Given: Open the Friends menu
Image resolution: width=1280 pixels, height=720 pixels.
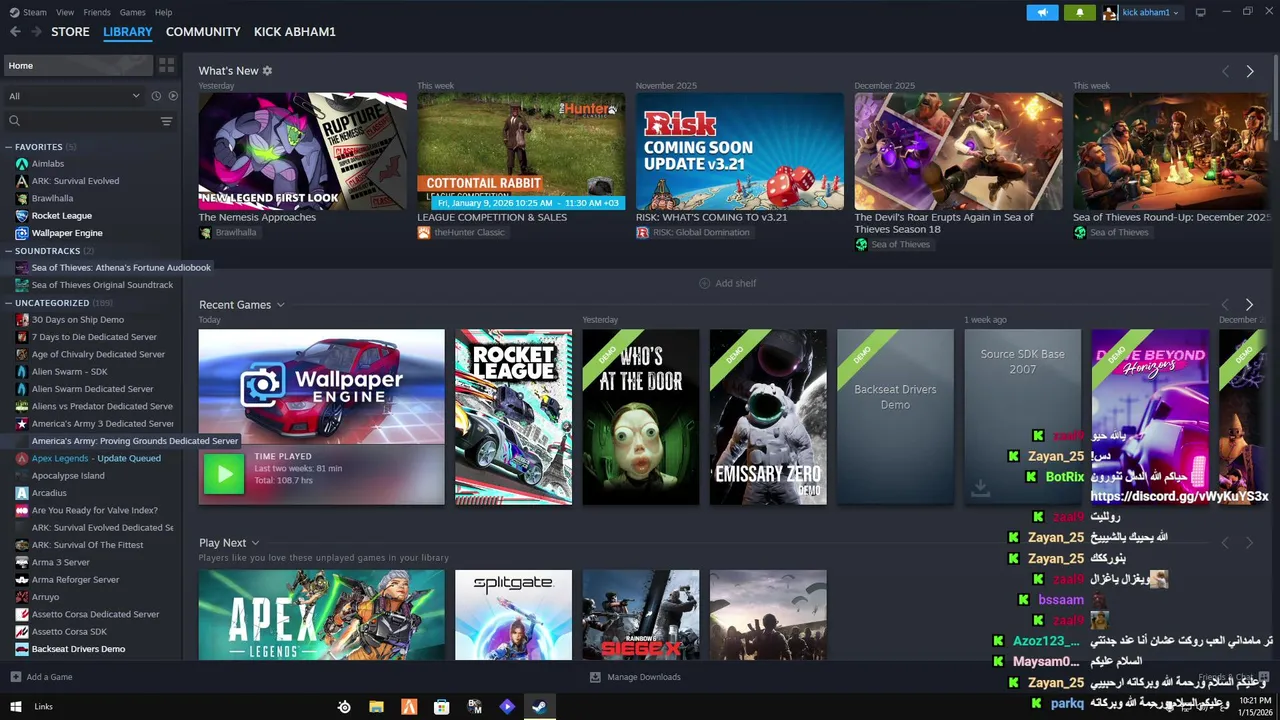Looking at the screenshot, I should coord(97,12).
